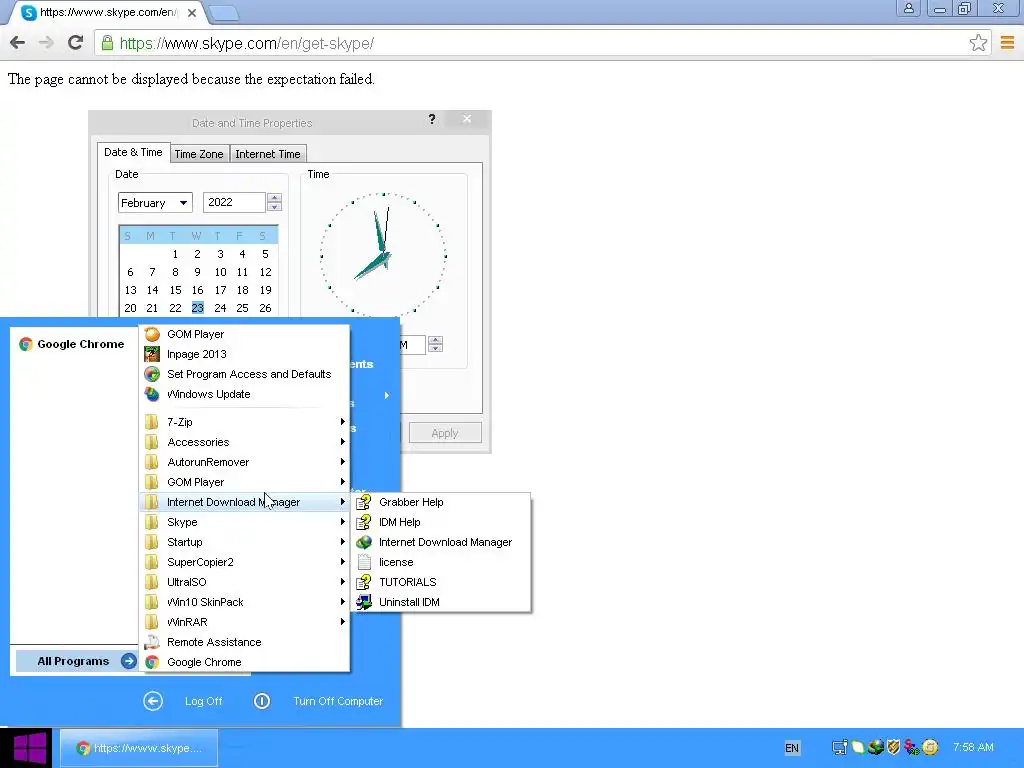The image size is (1024, 768).
Task: Click the address bar URL
Action: click(x=247, y=44)
